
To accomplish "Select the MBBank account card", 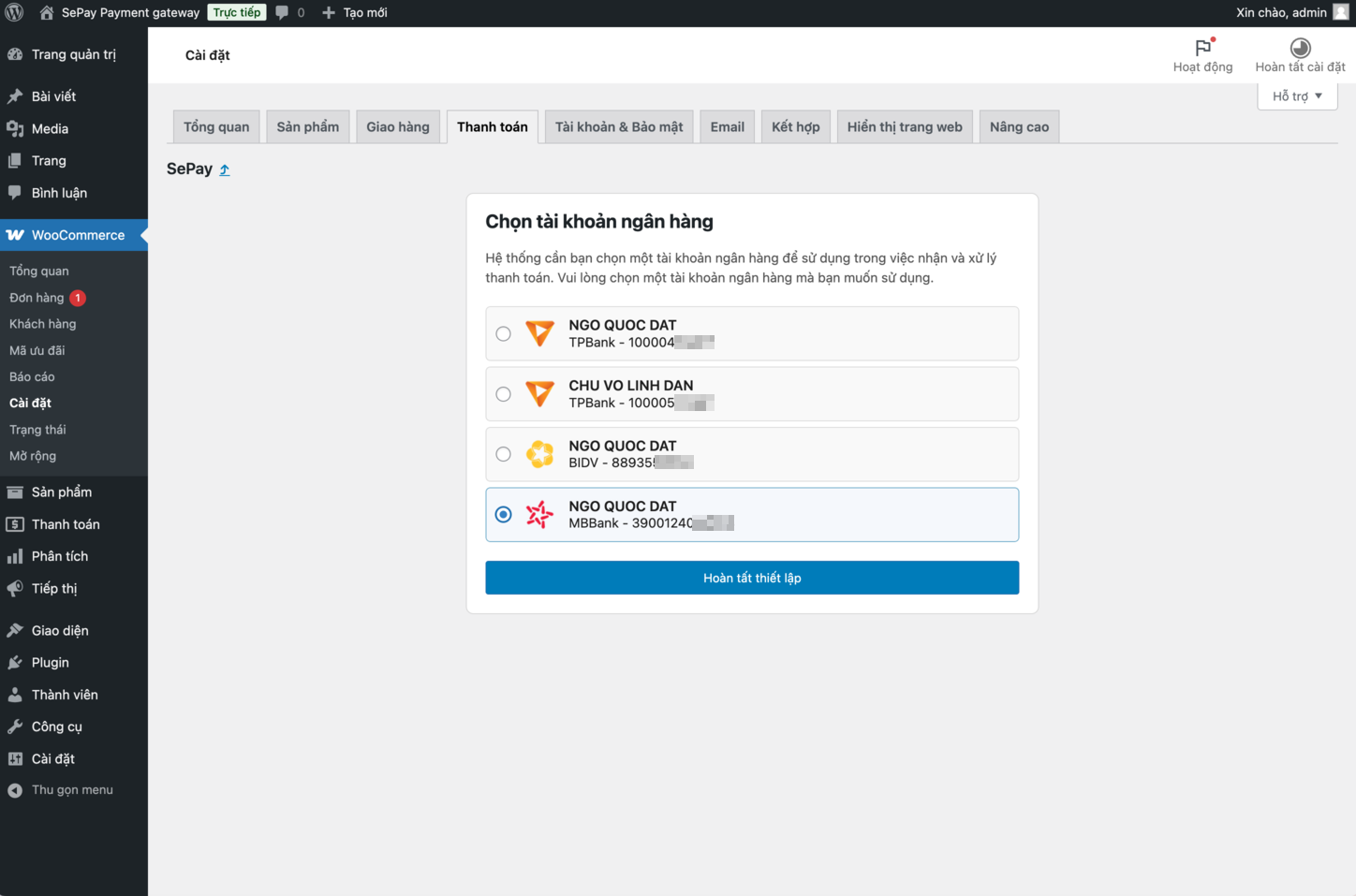I will [x=752, y=515].
